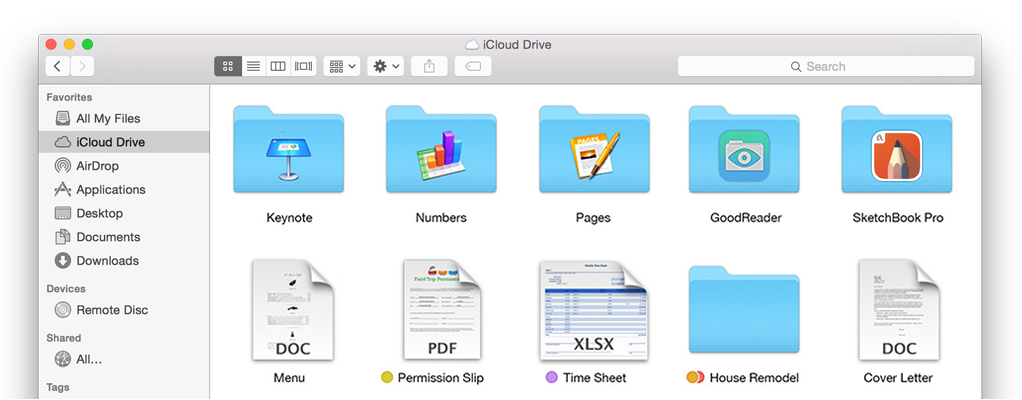Click the Remote Disc icon
The image size is (1022, 400).
(x=63, y=310)
